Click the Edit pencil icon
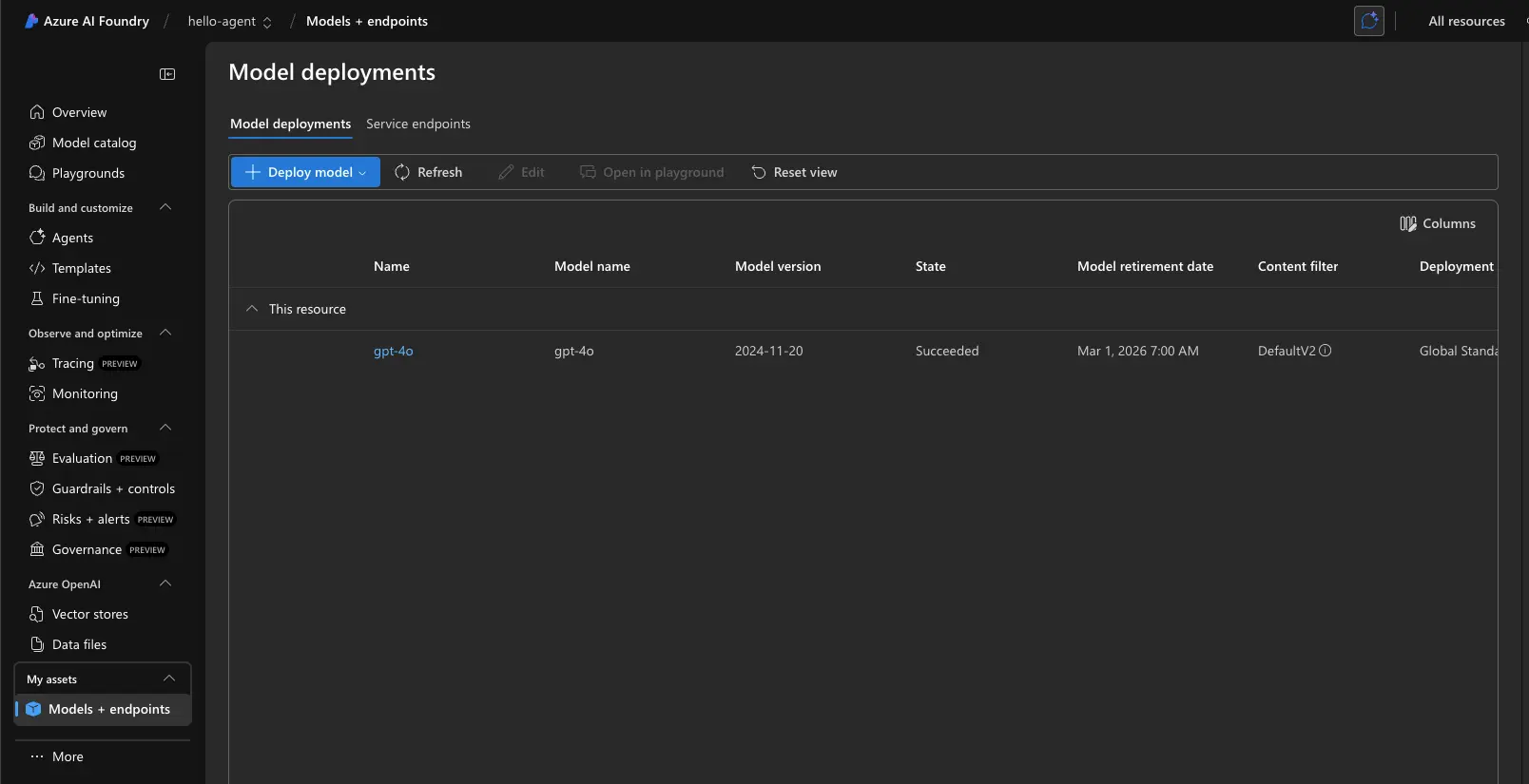This screenshot has width=1529, height=784. (506, 172)
